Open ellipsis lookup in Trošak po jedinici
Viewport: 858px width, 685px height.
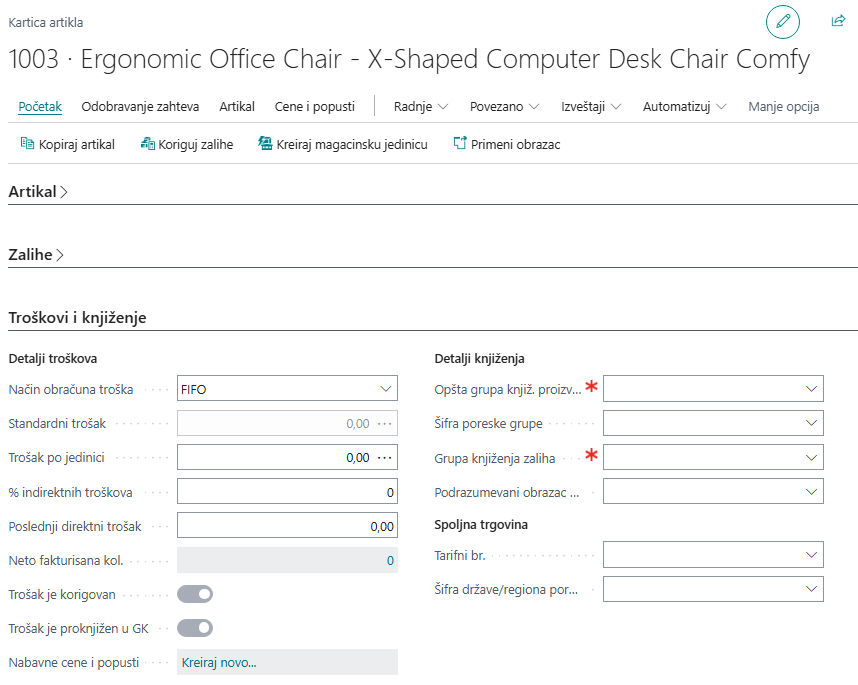384,458
